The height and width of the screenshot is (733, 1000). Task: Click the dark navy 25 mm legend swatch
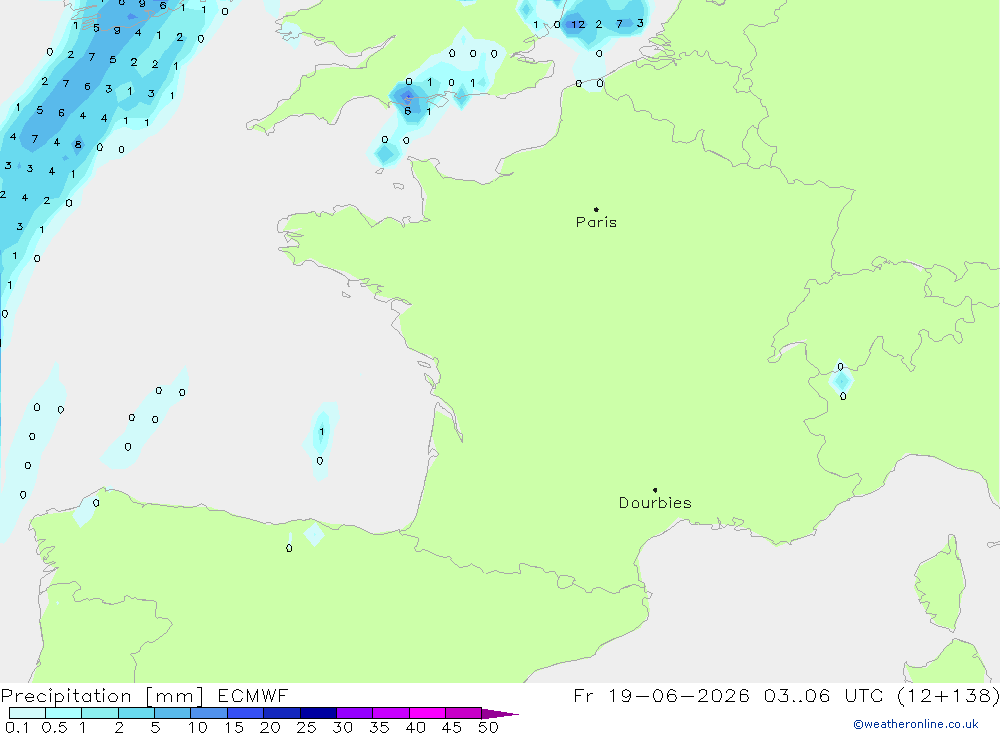click(x=318, y=713)
